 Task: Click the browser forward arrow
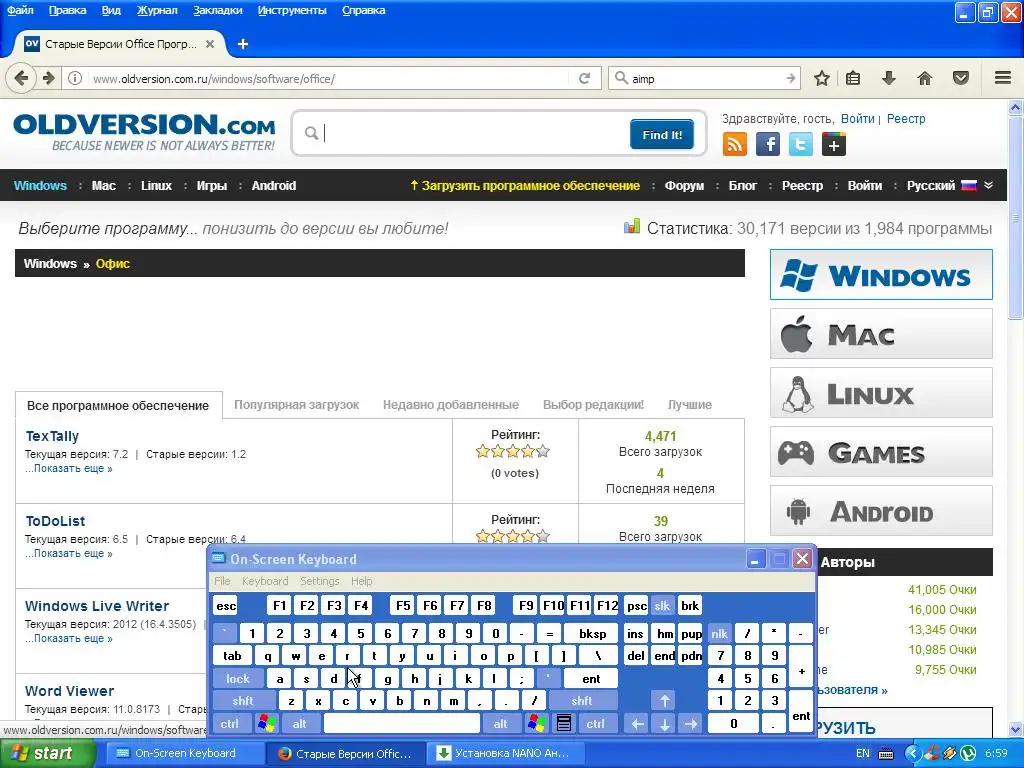tap(49, 78)
